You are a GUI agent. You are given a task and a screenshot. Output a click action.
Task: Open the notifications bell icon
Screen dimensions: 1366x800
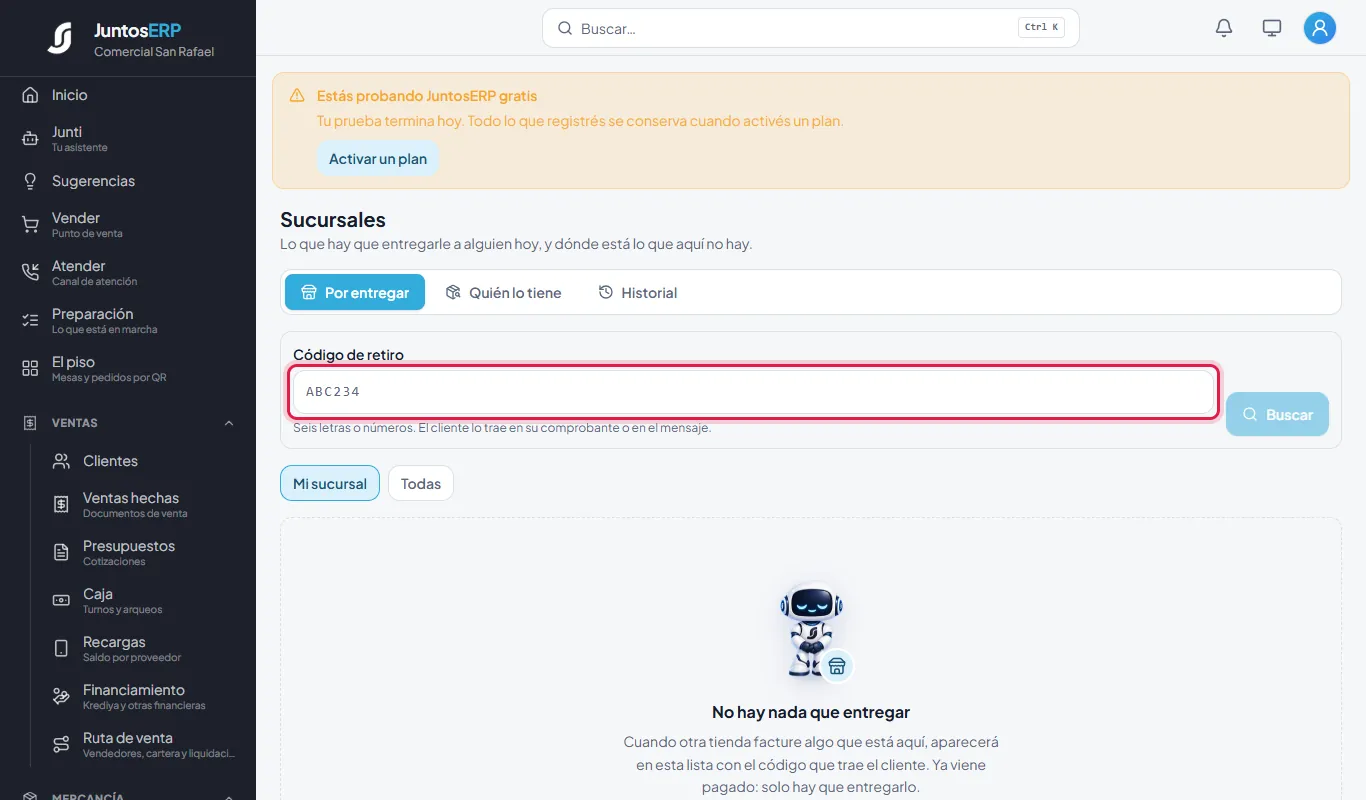(x=1224, y=28)
